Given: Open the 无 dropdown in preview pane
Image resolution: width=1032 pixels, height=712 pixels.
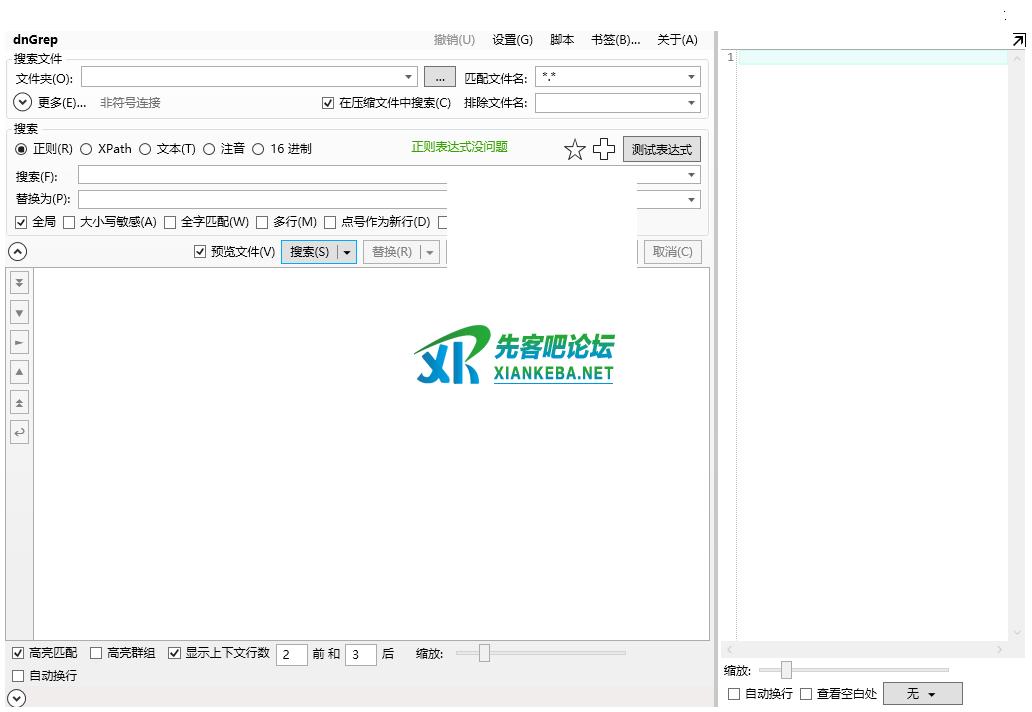Looking at the screenshot, I should point(922,694).
